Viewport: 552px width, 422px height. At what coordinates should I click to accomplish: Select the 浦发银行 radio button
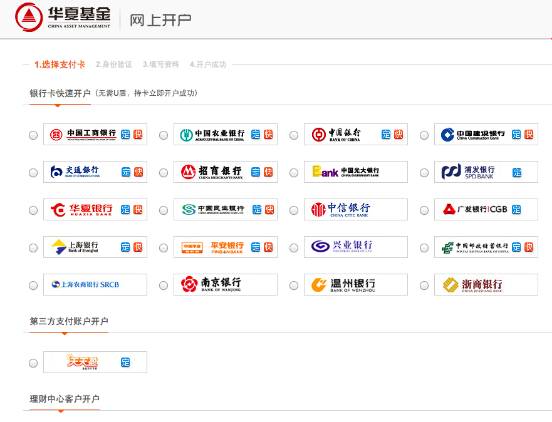point(424,172)
